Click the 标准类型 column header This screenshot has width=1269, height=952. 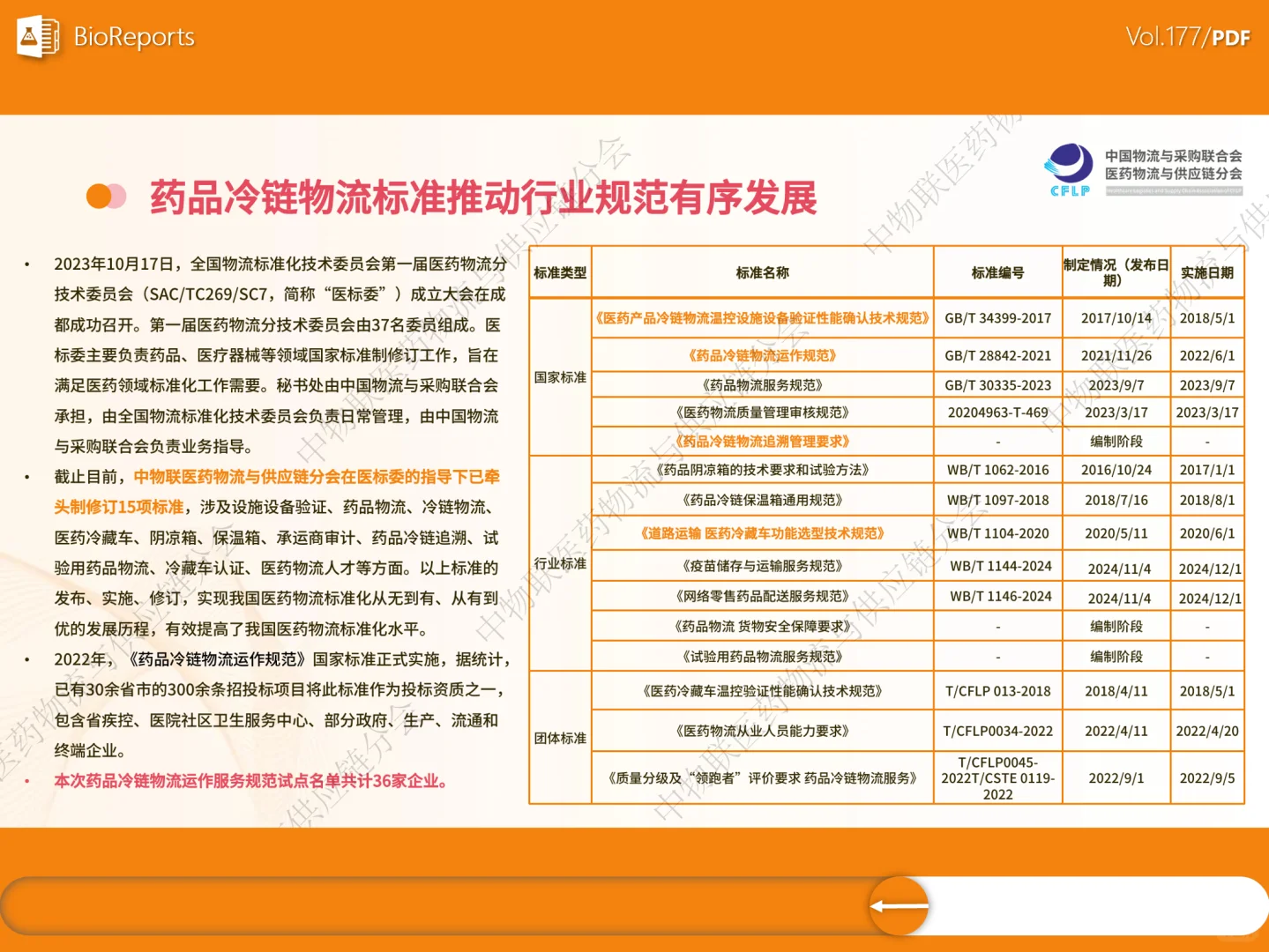560,273
